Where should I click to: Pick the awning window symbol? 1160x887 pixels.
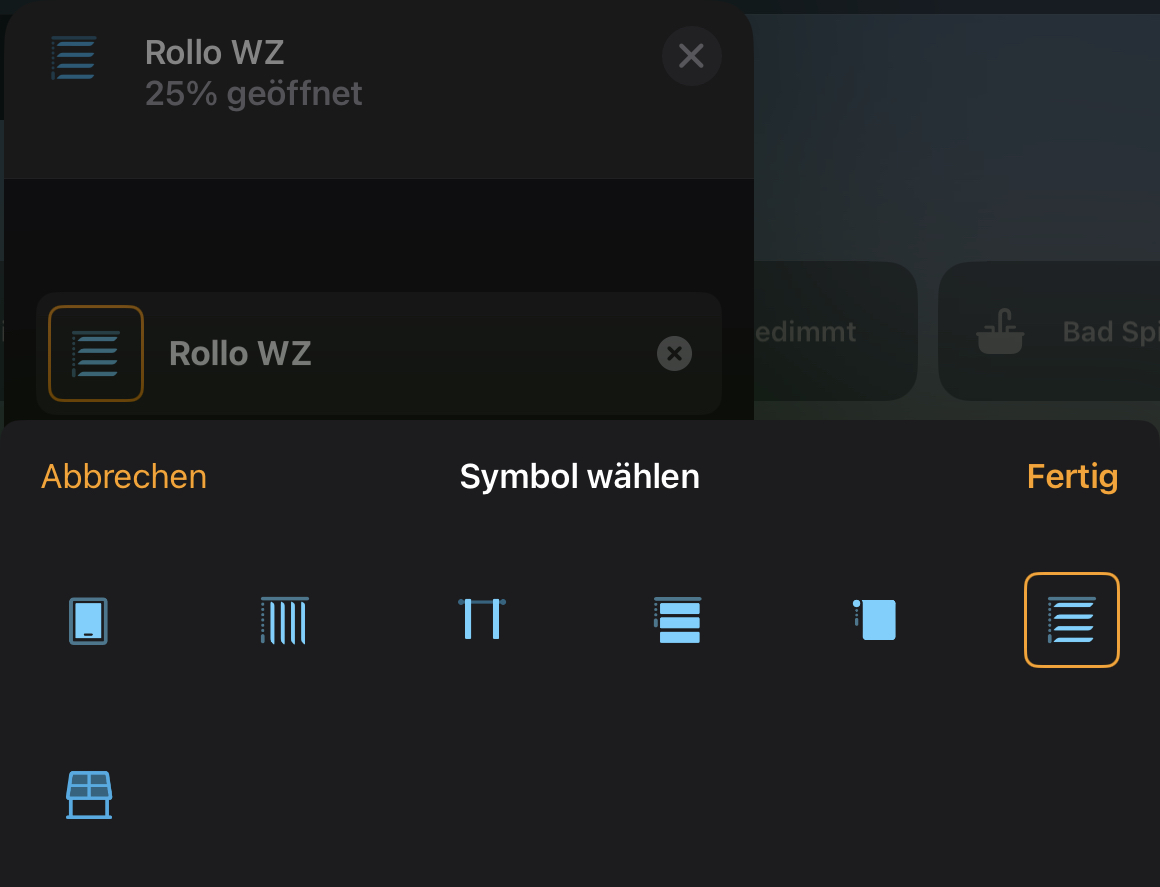pos(88,795)
